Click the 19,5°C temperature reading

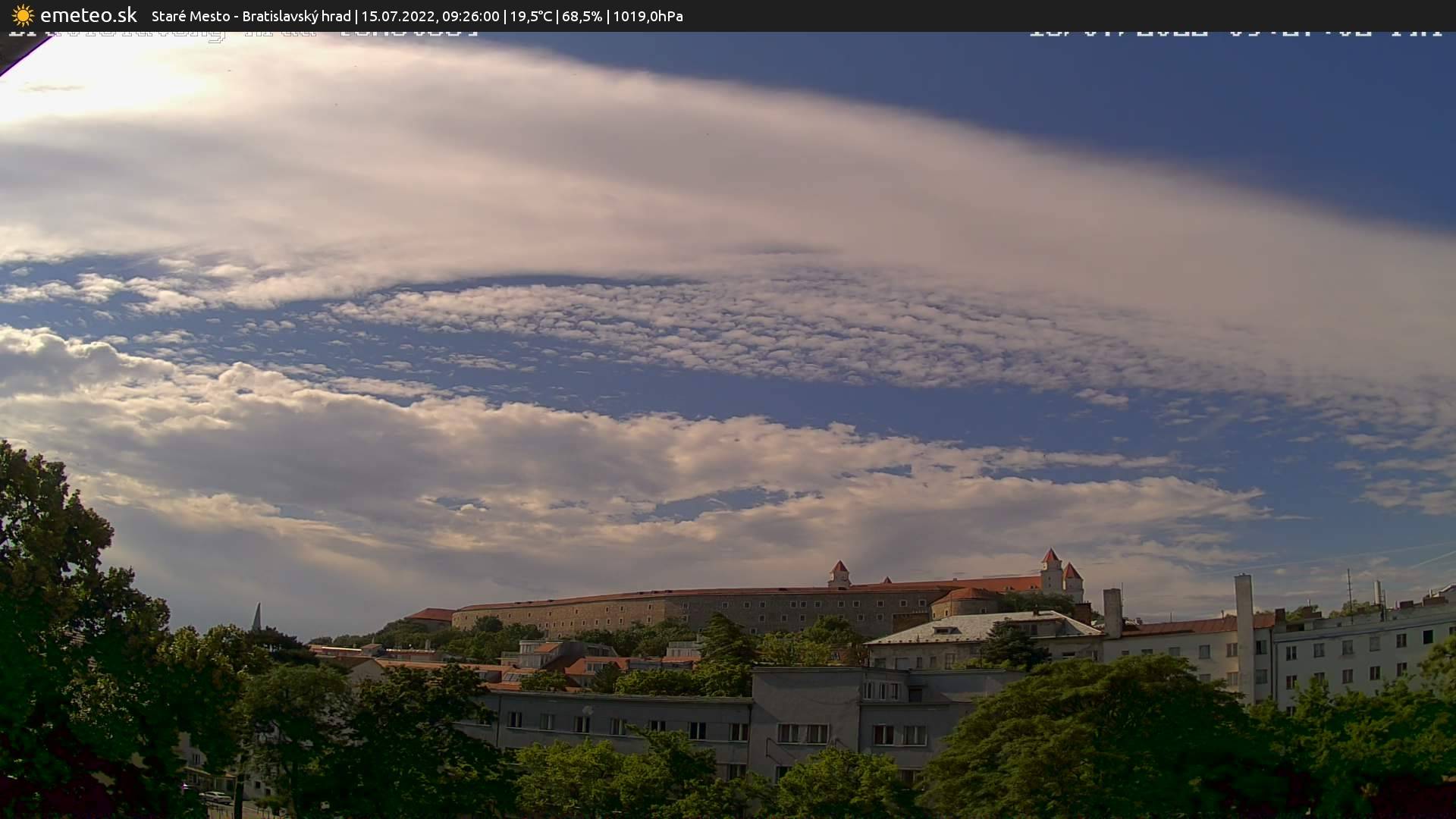point(530,17)
